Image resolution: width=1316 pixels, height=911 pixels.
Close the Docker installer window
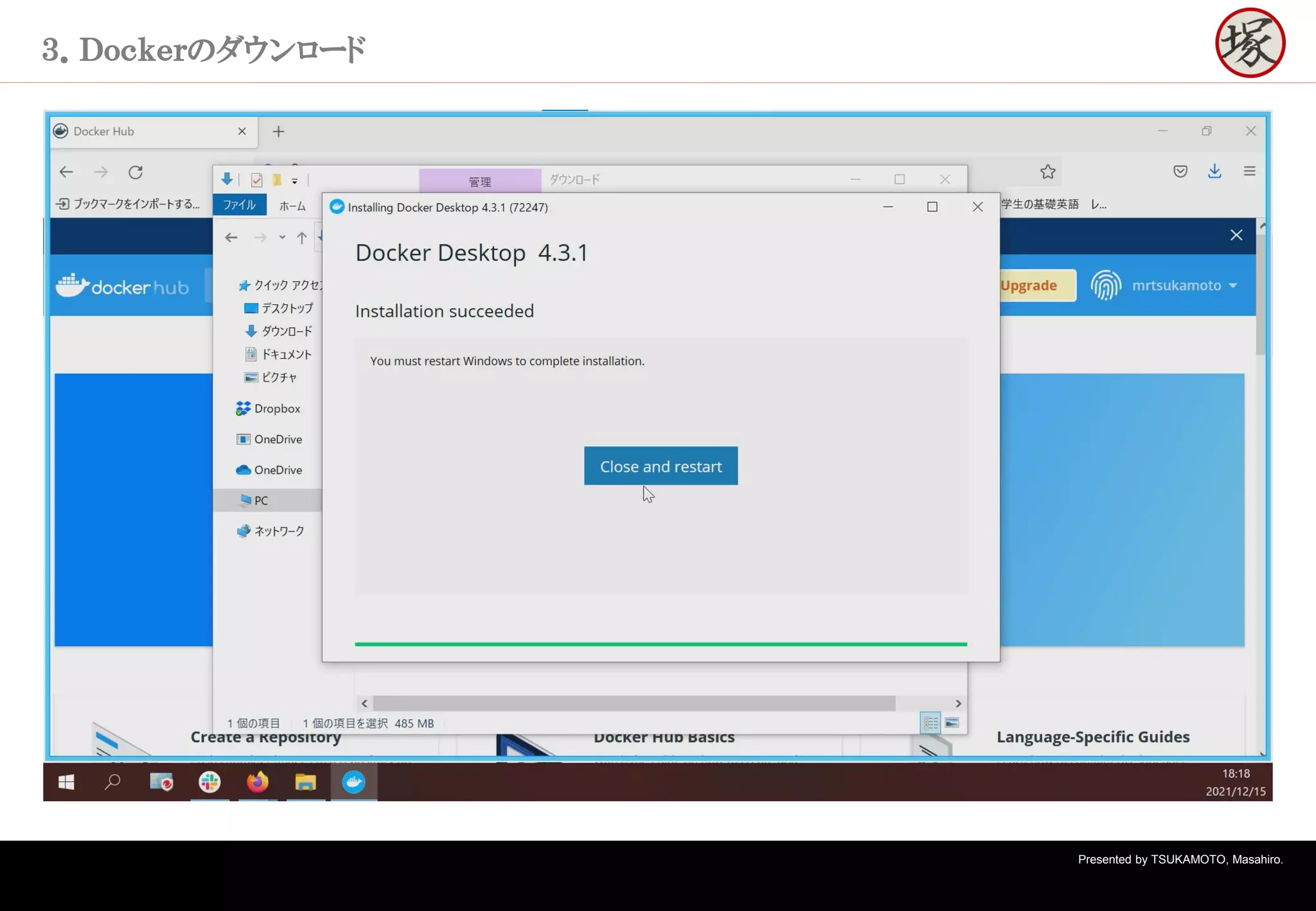pyautogui.click(x=977, y=207)
